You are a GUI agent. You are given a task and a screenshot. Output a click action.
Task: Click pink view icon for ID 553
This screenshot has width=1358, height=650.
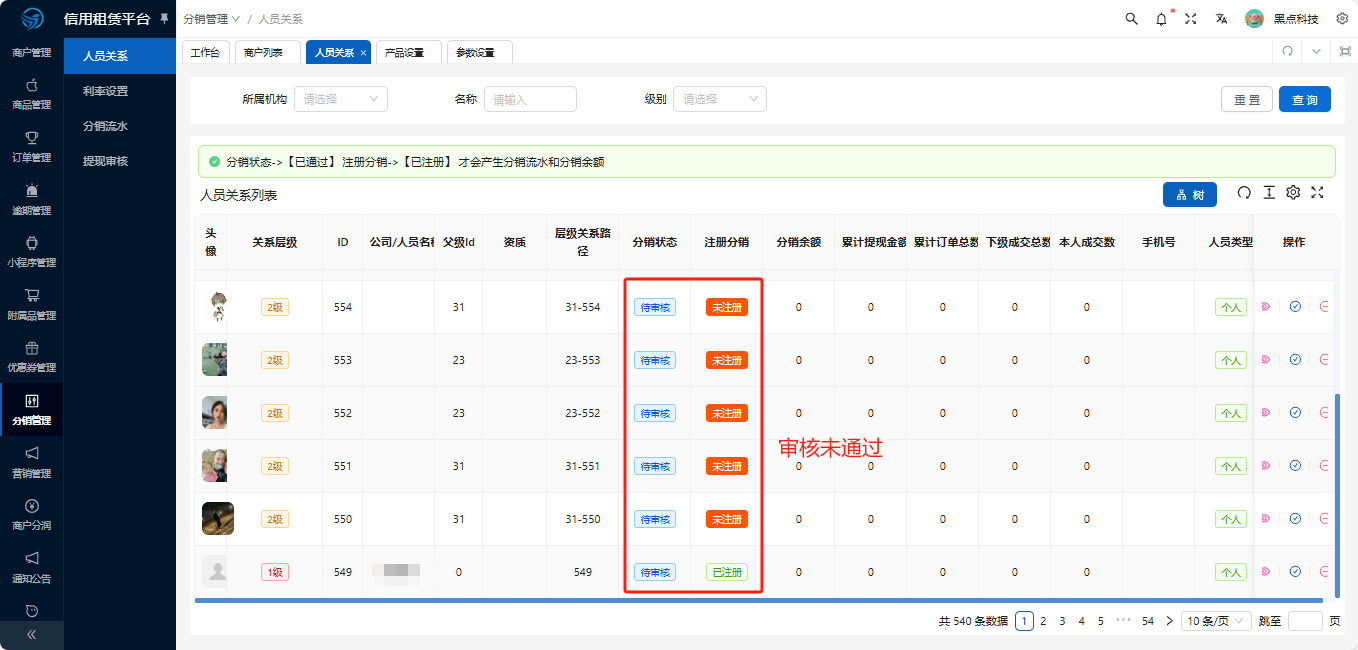(1266, 360)
